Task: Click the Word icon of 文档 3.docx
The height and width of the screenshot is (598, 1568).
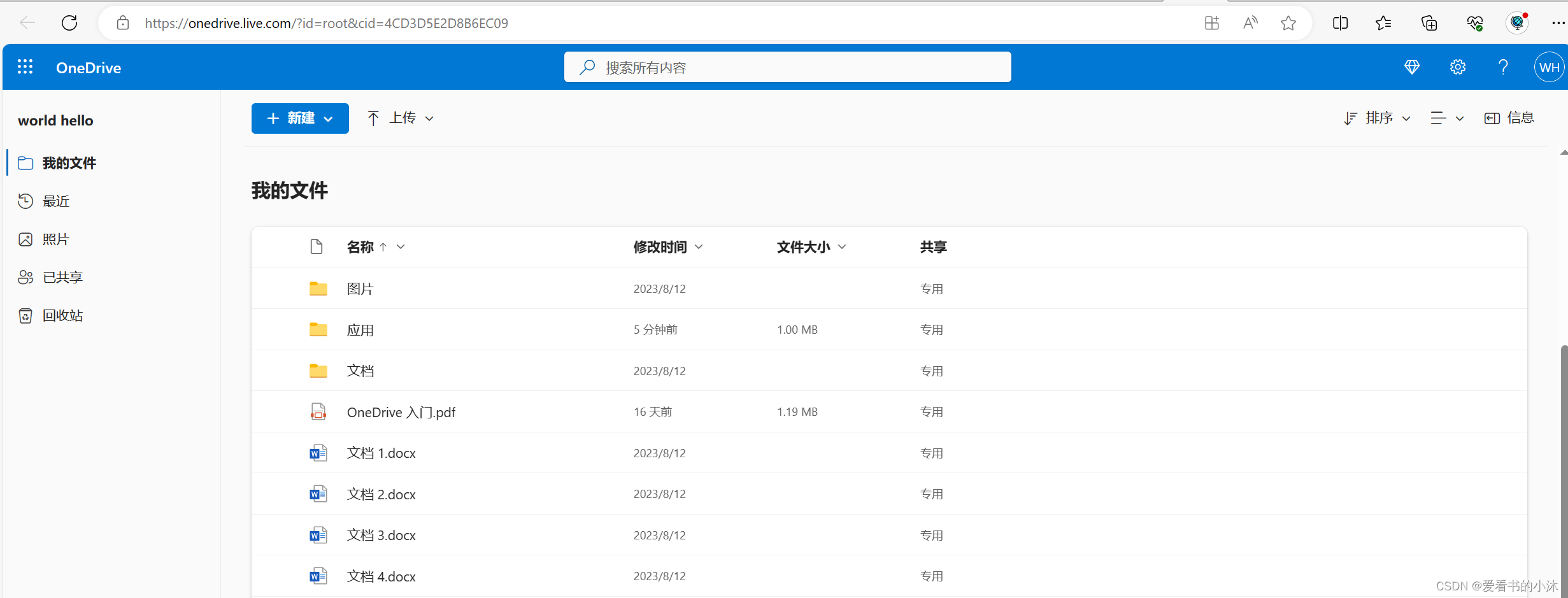Action: pyautogui.click(x=318, y=535)
